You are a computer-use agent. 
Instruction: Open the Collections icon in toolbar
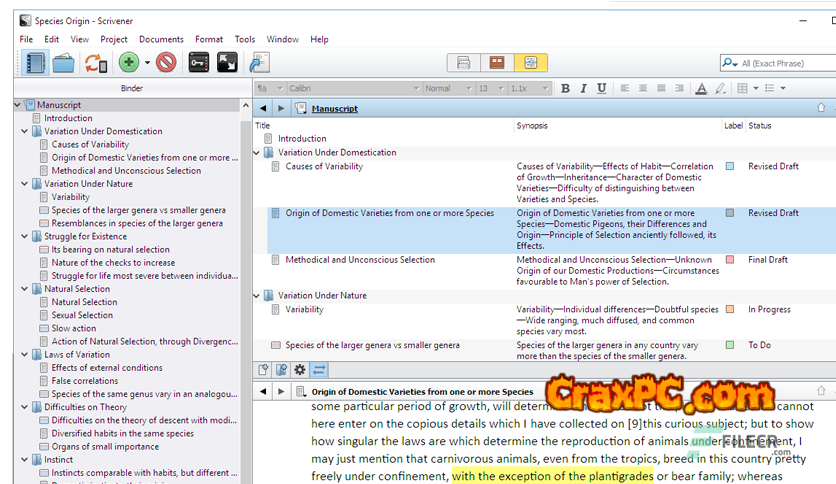[x=64, y=63]
